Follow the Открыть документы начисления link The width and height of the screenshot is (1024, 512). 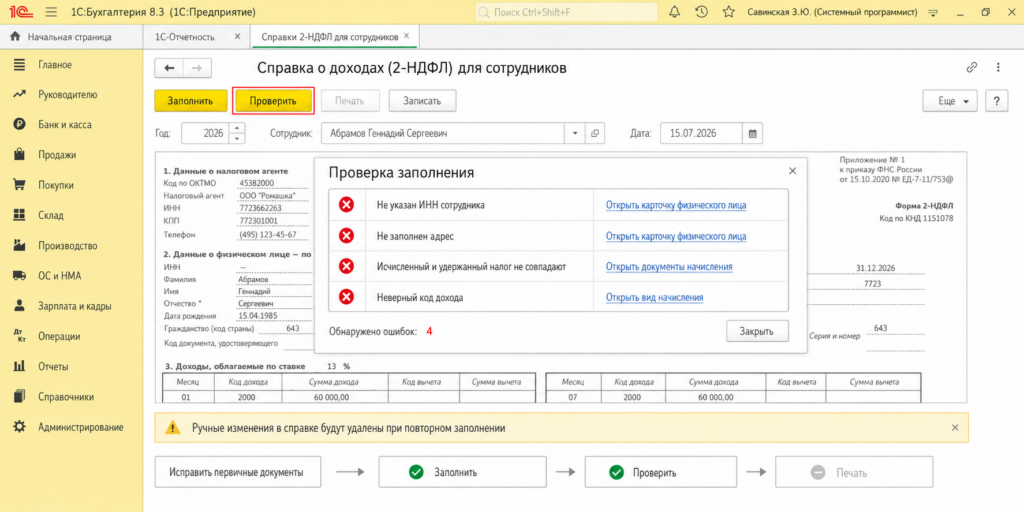(669, 266)
